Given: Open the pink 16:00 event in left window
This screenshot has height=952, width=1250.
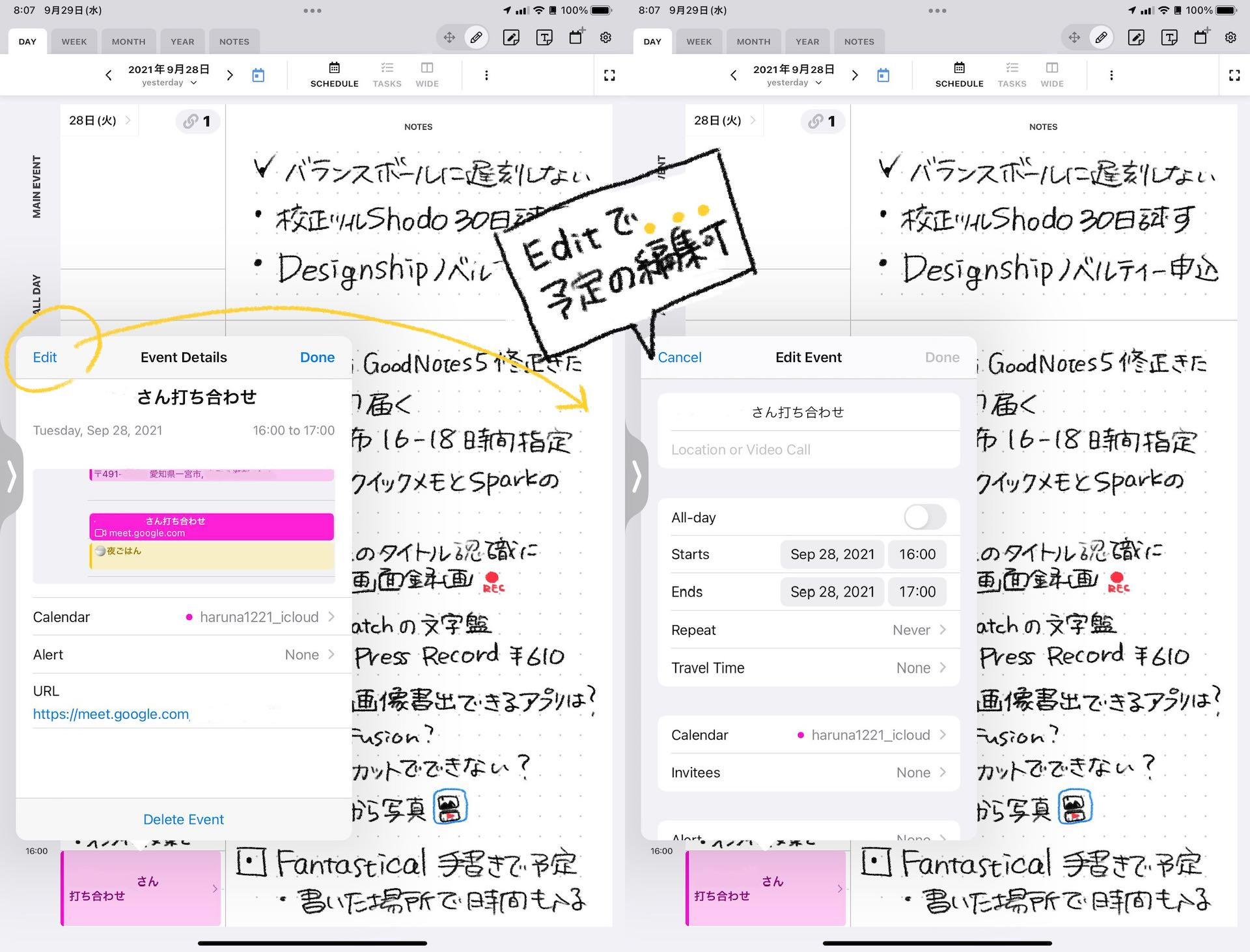Looking at the screenshot, I should coord(141,888).
